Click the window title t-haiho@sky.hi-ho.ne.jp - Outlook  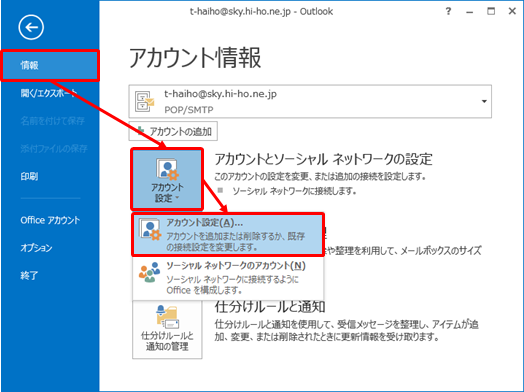(x=261, y=12)
